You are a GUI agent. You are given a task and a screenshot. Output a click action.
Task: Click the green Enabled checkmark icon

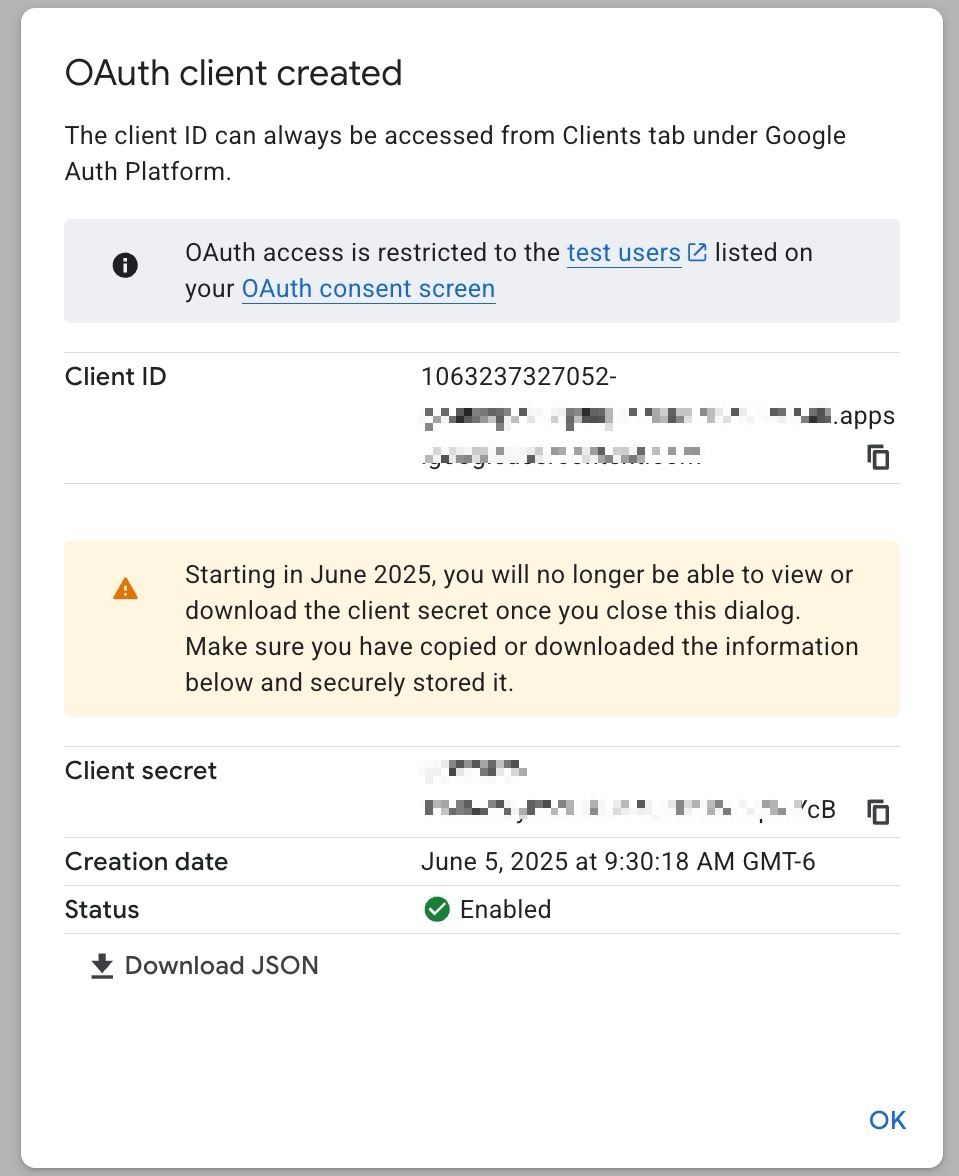tap(437, 910)
